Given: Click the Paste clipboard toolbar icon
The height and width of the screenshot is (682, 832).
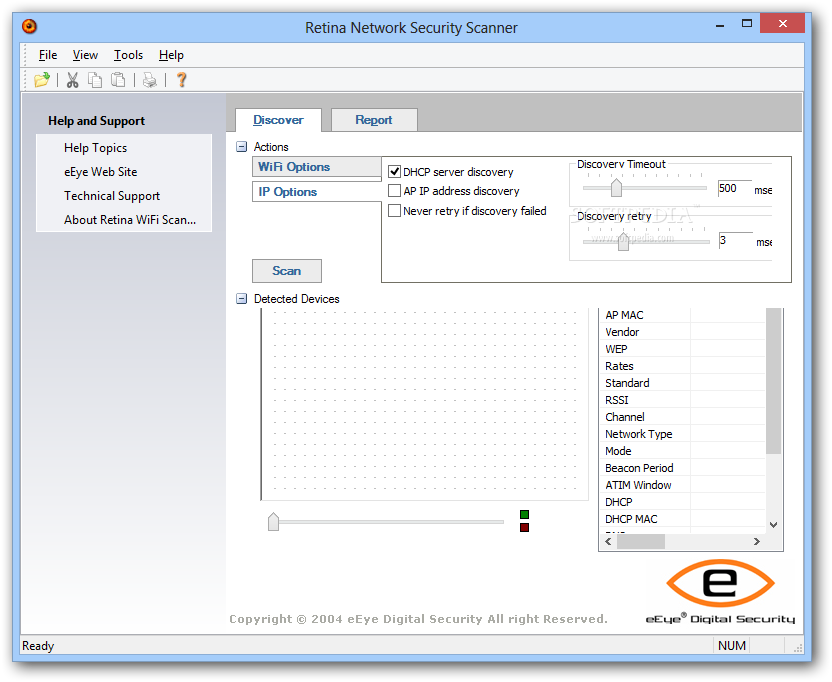Looking at the screenshot, I should 118,80.
